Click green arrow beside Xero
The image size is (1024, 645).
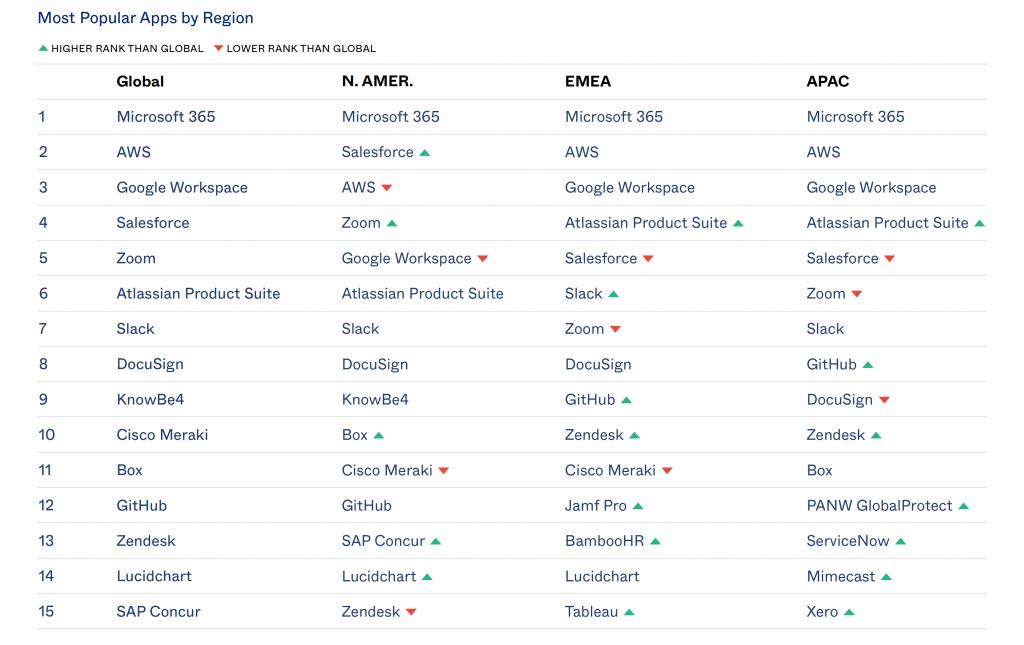(x=849, y=612)
